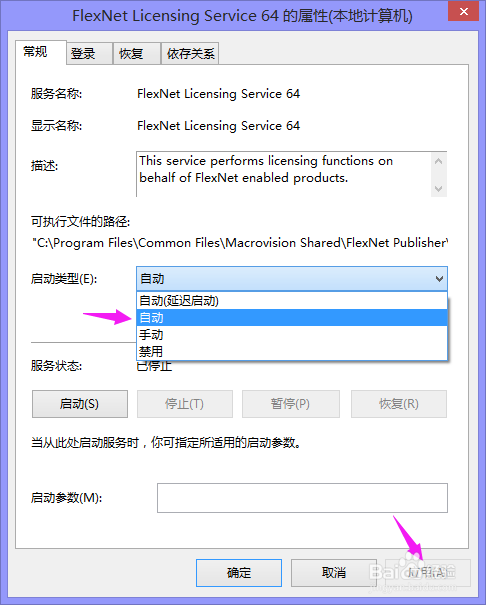Click the 暂停(P) button
The image size is (486, 605).
point(291,404)
